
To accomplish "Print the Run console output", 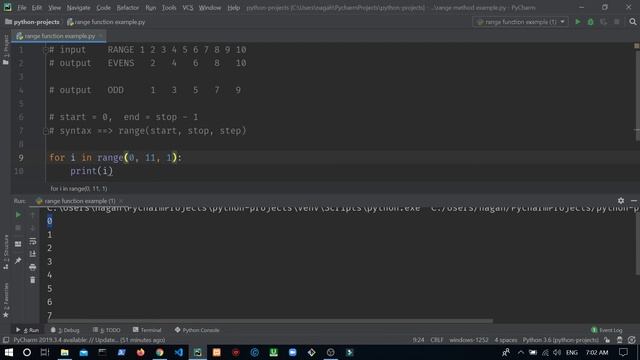I will (x=33, y=267).
